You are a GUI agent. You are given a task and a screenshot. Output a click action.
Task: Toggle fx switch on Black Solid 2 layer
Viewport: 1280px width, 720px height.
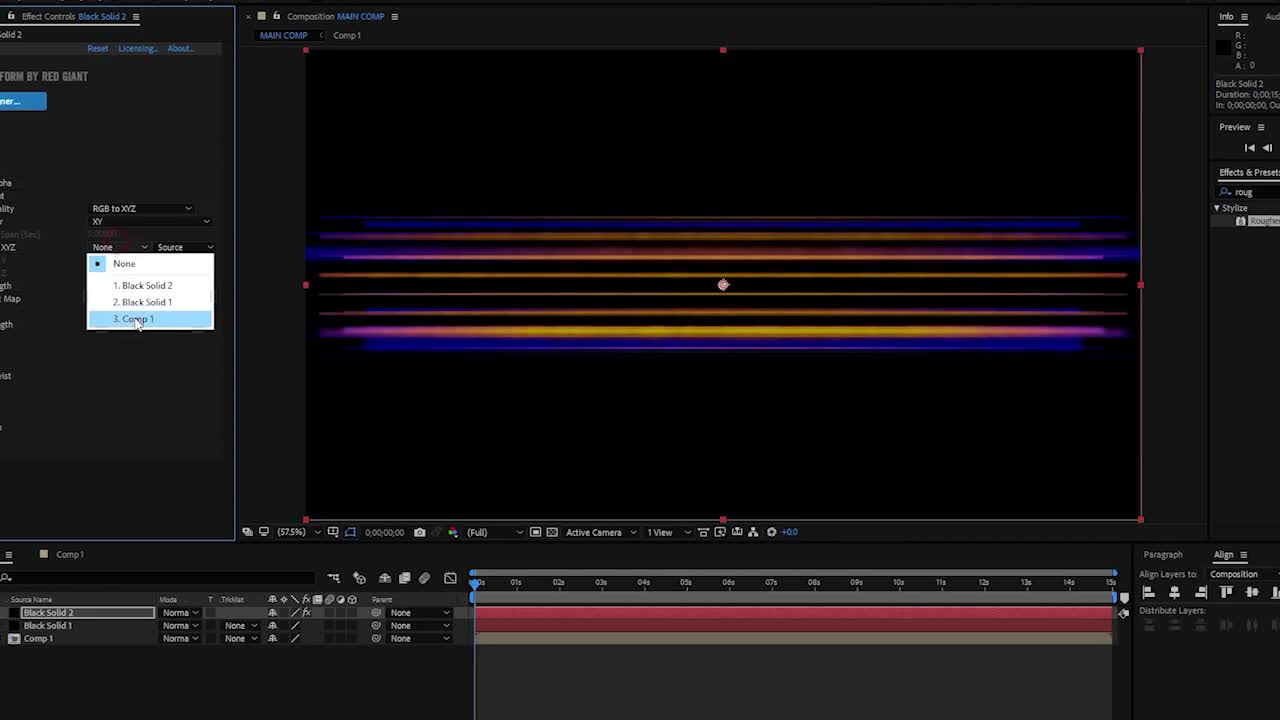coord(307,613)
